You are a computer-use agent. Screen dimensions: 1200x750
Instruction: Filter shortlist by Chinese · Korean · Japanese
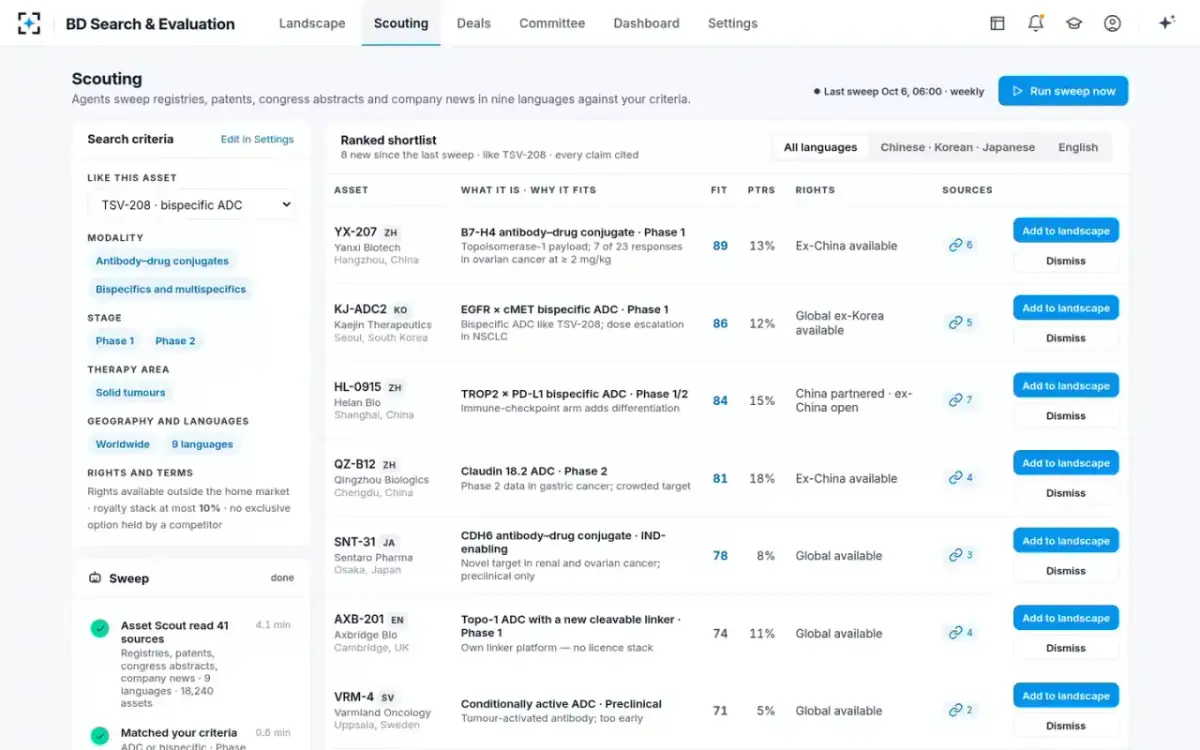[x=958, y=147]
